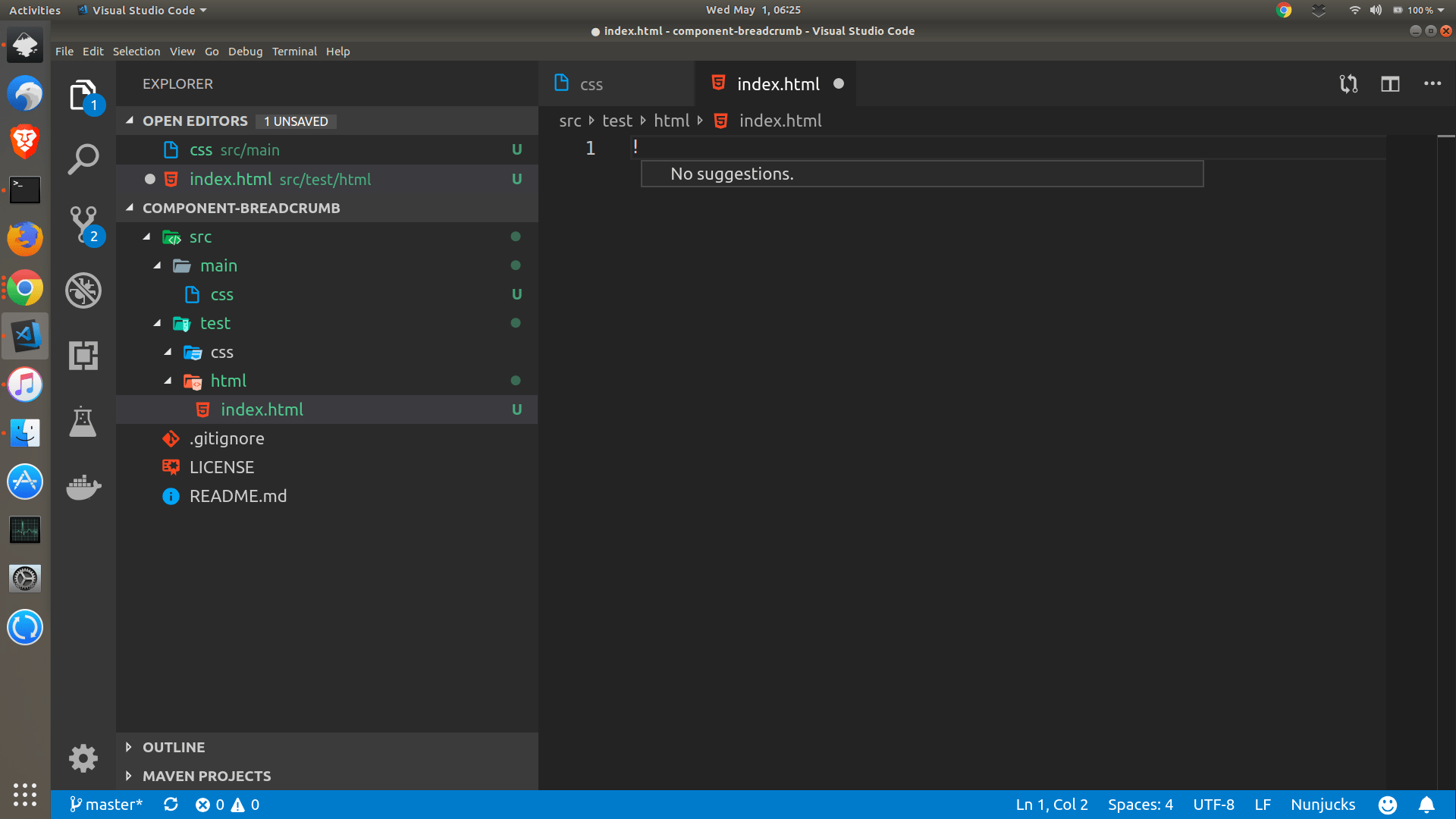Image resolution: width=1456 pixels, height=819 pixels.
Task: Click the feedback smiley in status bar
Action: point(1387,805)
